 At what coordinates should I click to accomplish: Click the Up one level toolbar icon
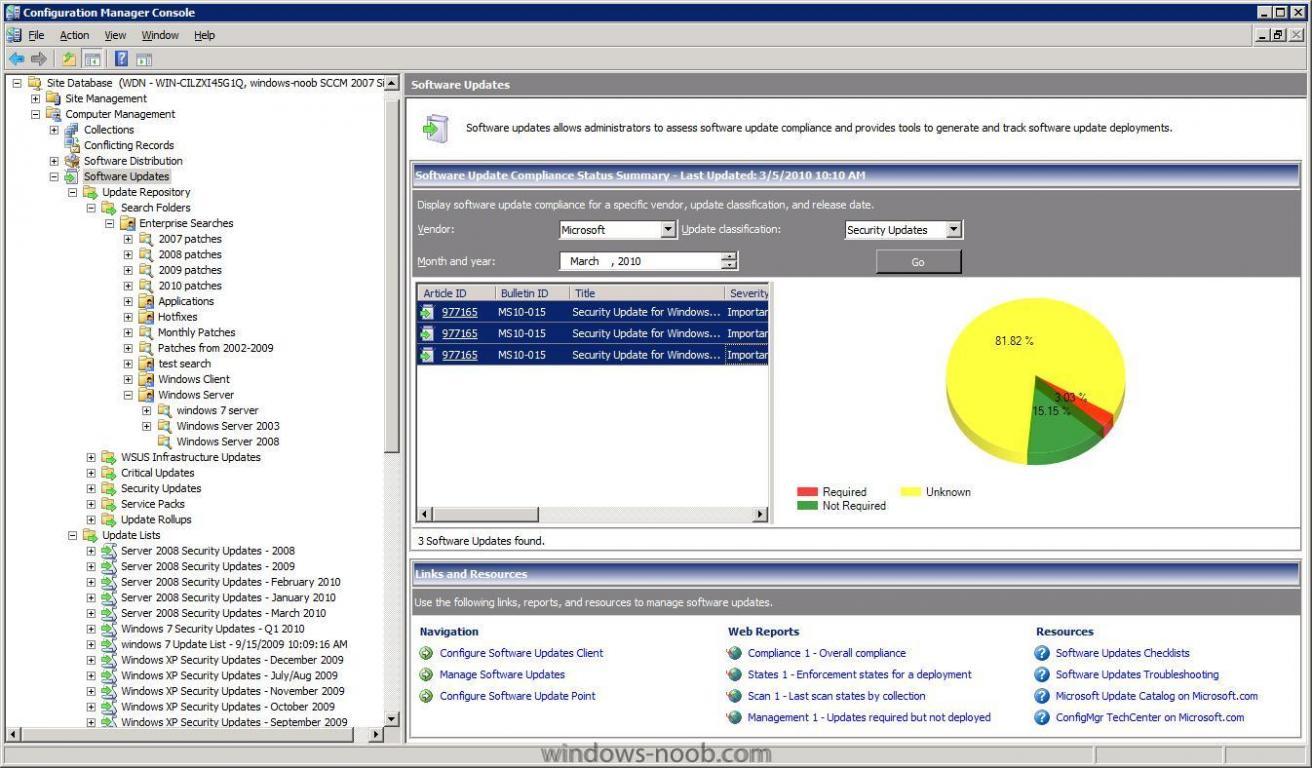tap(69, 59)
